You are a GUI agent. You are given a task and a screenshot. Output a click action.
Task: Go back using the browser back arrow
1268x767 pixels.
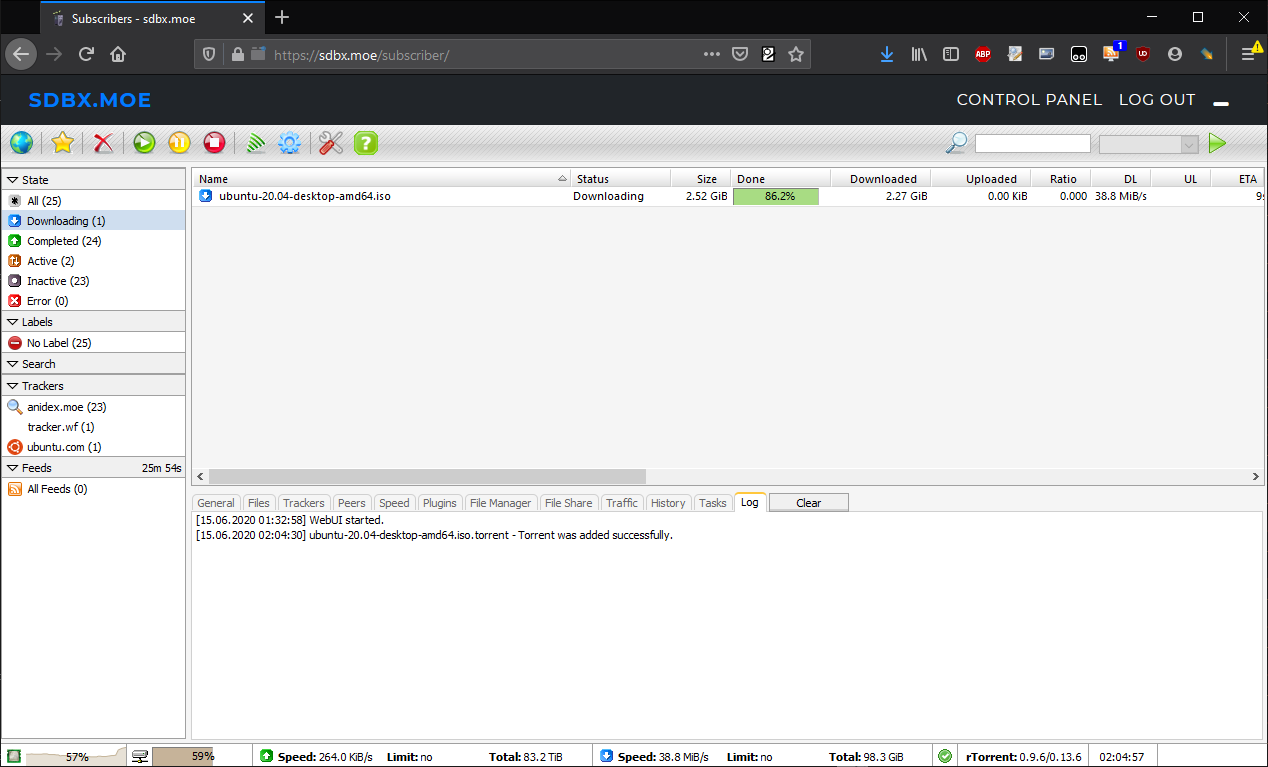pos(22,54)
